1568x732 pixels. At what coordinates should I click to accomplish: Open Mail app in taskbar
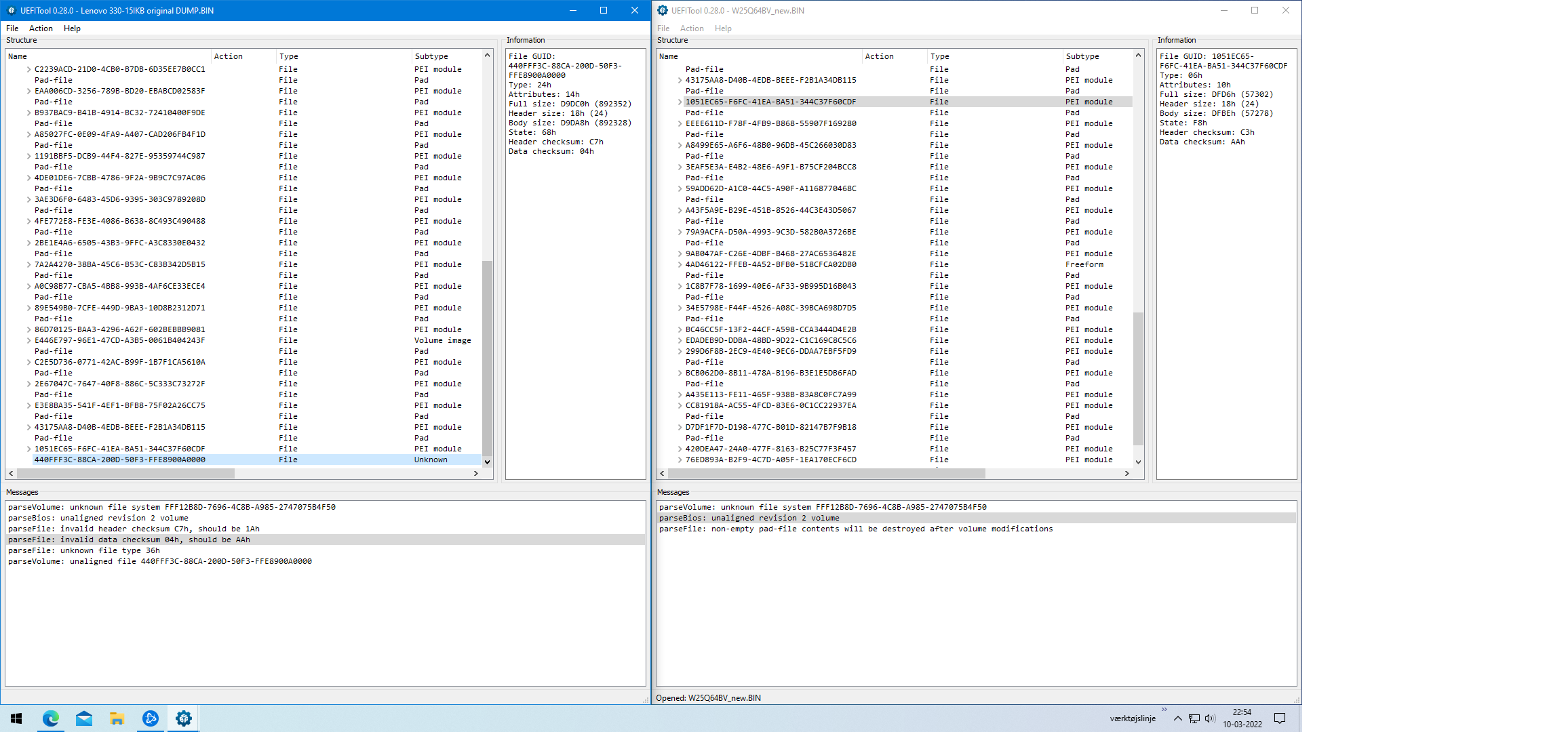tap(84, 718)
